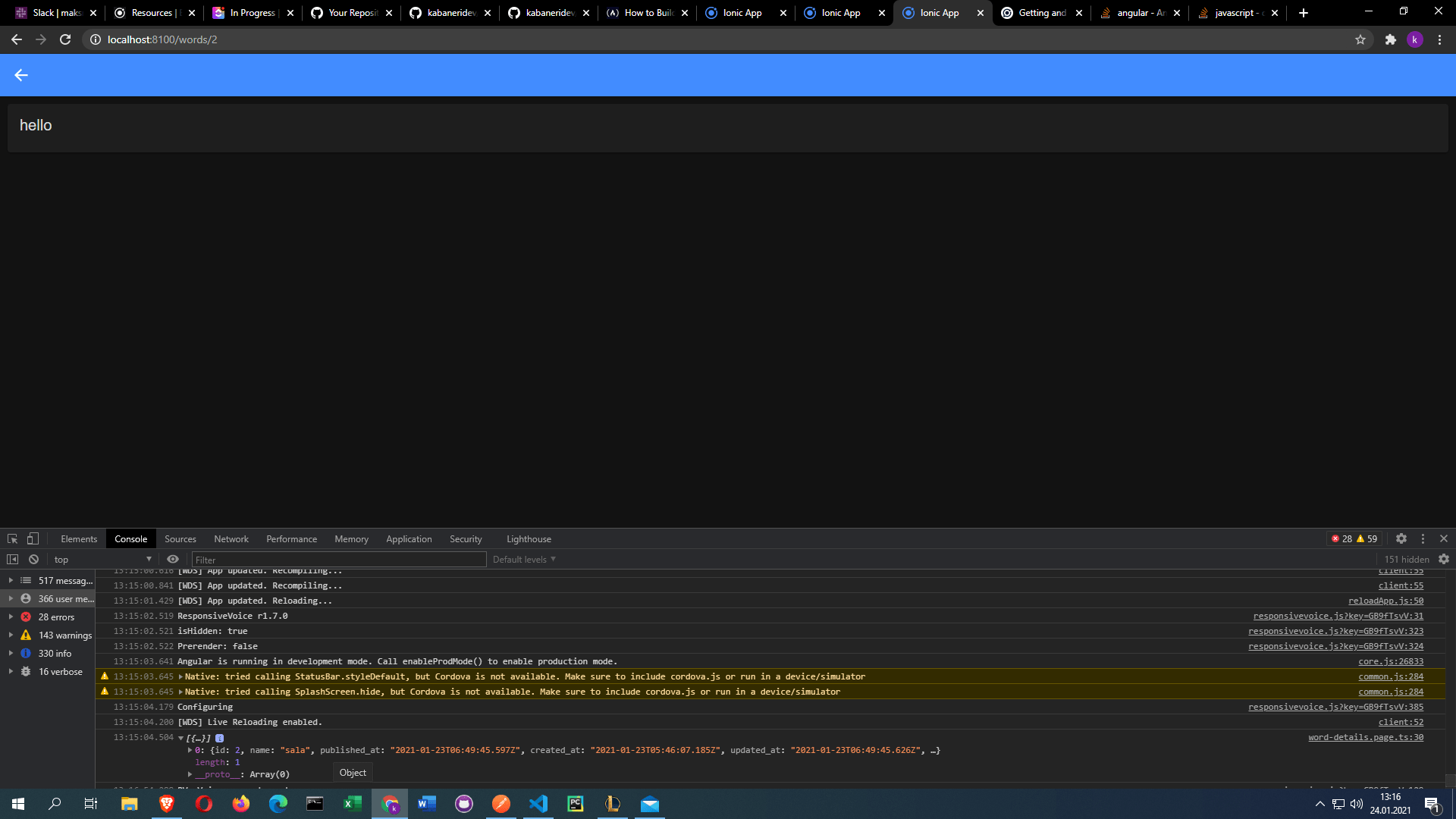The image size is (1456, 819).
Task: Open DevTools settings gear icon
Action: (1401, 538)
